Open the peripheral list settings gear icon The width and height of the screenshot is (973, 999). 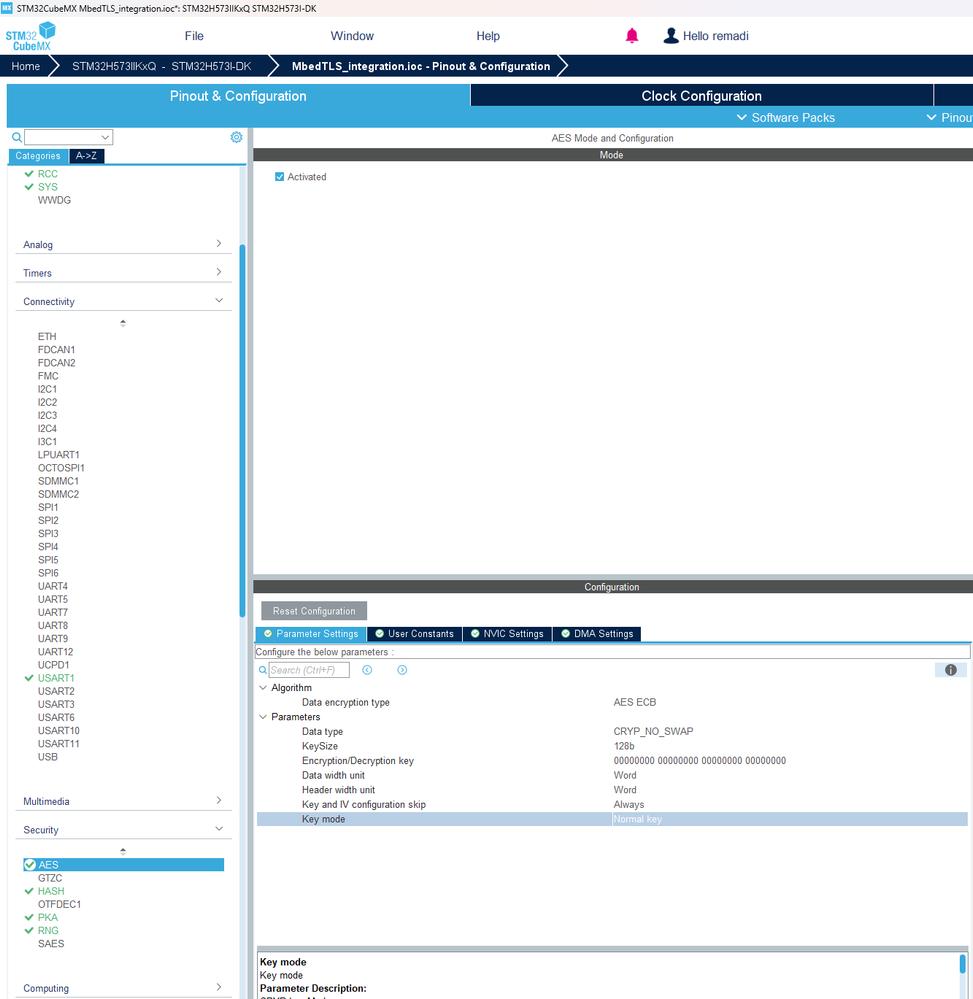point(236,137)
